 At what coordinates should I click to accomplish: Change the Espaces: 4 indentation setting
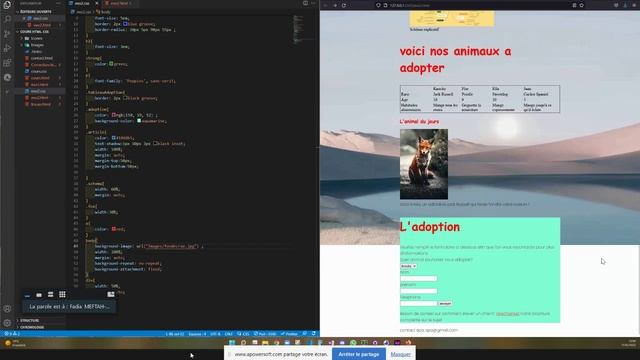[x=197, y=334]
